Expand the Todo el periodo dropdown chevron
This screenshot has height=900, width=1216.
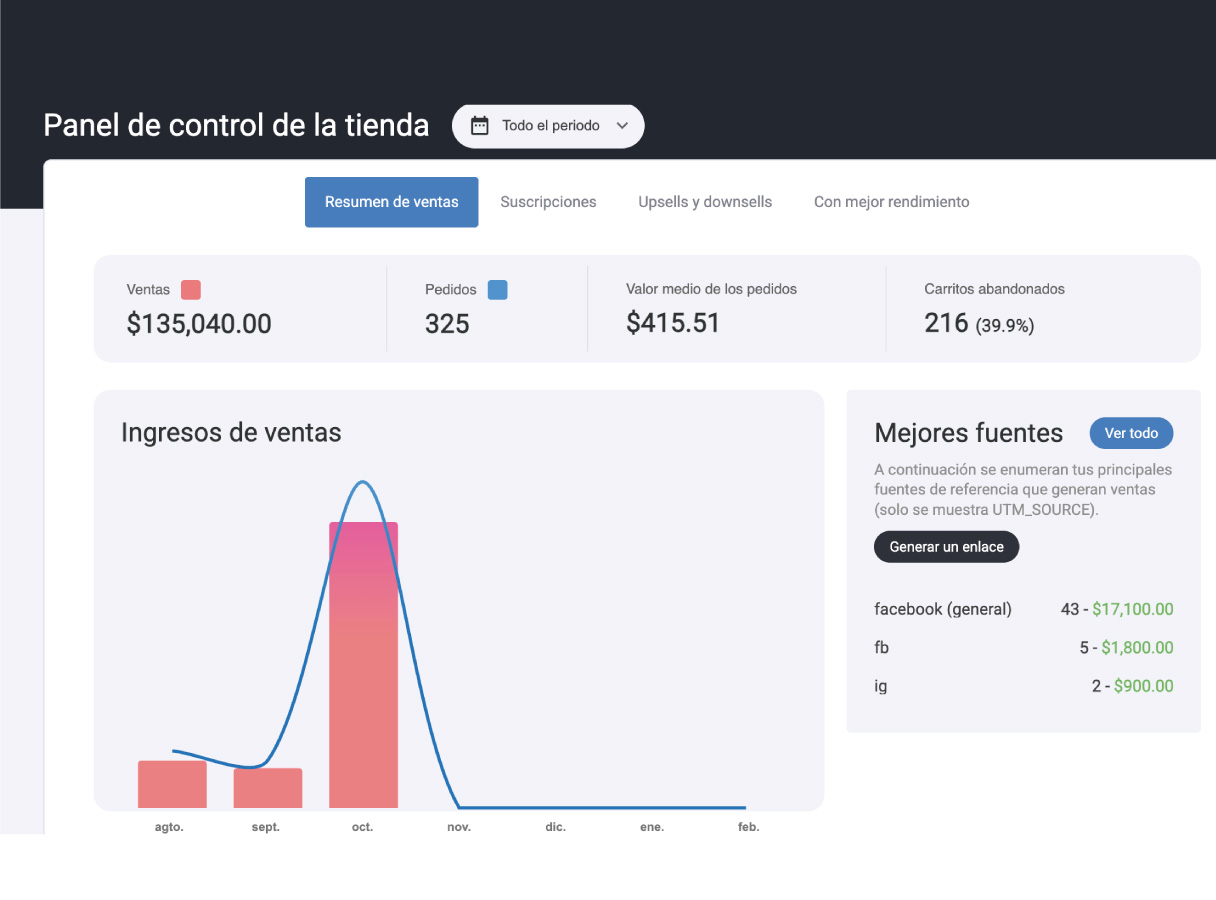coord(622,126)
